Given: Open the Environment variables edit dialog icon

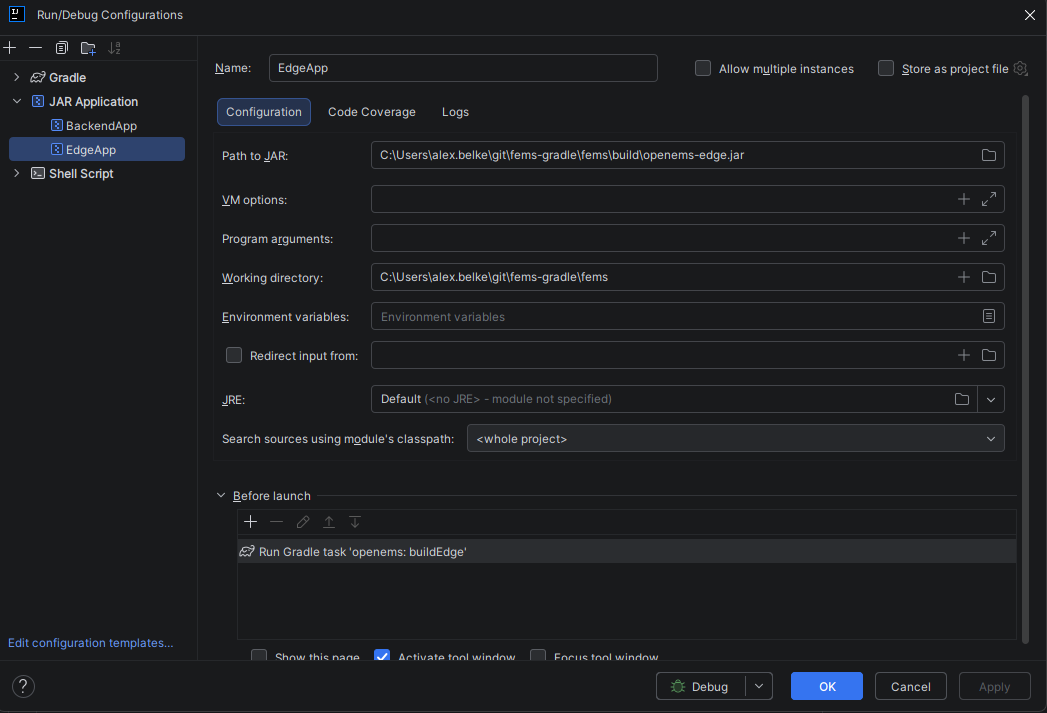Looking at the screenshot, I should coord(988,316).
